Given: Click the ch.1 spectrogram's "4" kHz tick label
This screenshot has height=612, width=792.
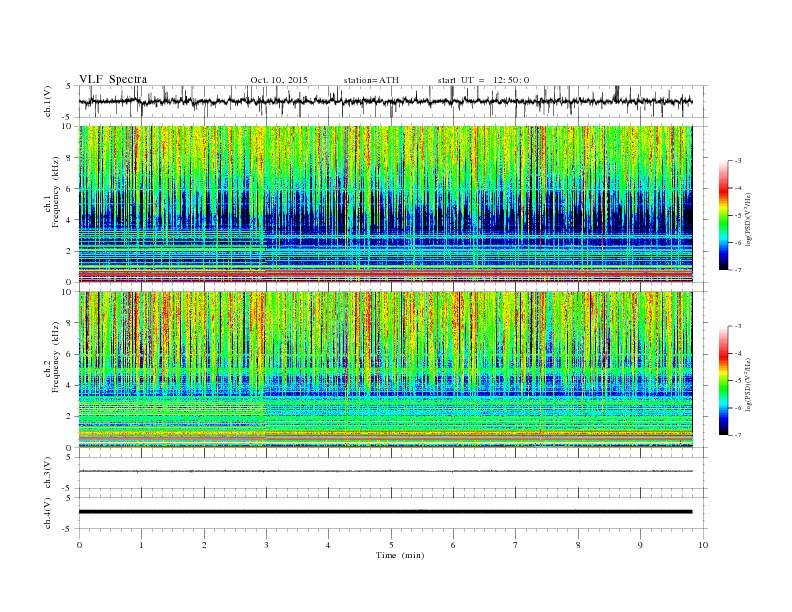Looking at the screenshot, I should (69, 220).
